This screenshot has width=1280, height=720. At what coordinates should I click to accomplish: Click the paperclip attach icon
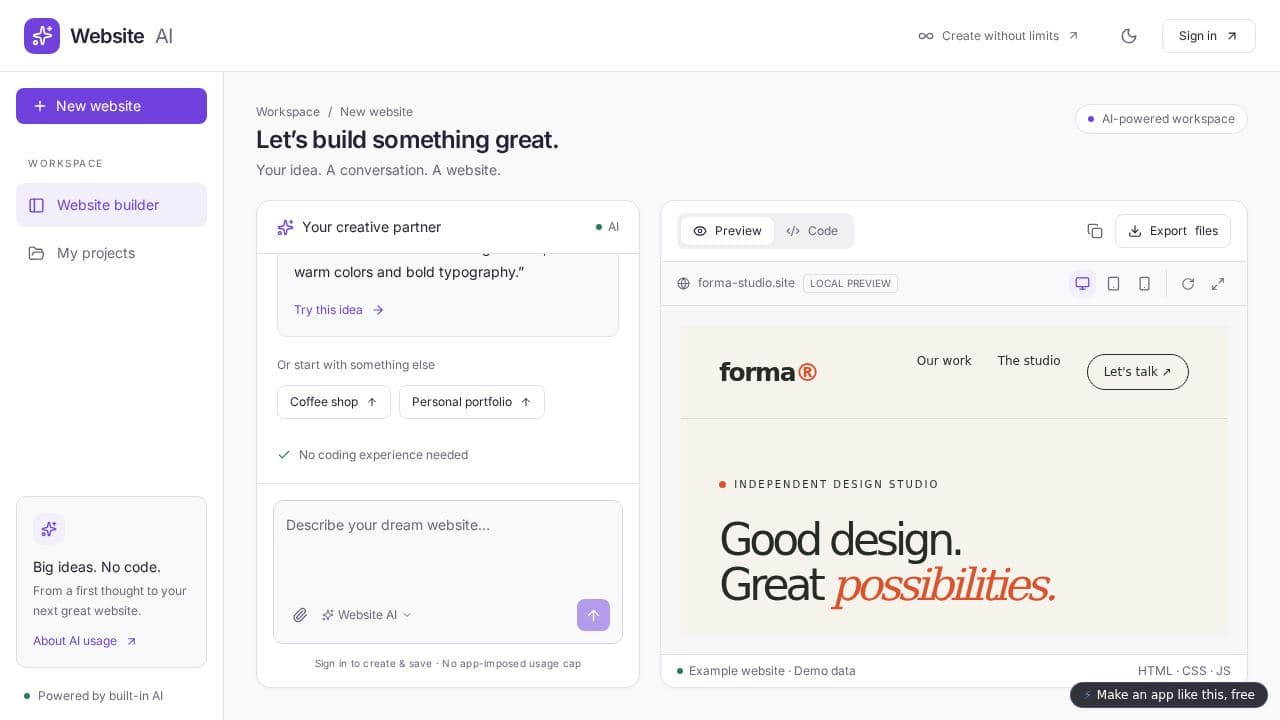coord(300,615)
